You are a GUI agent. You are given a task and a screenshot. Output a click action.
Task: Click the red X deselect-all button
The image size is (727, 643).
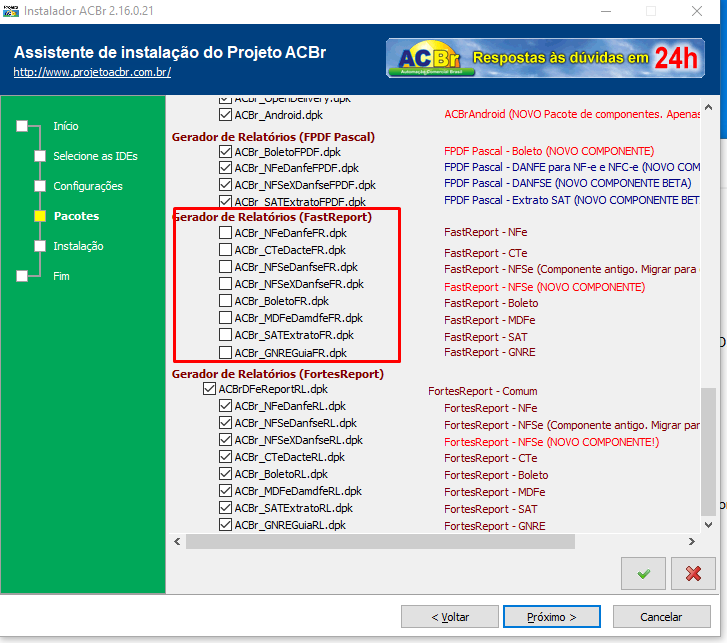(693, 573)
